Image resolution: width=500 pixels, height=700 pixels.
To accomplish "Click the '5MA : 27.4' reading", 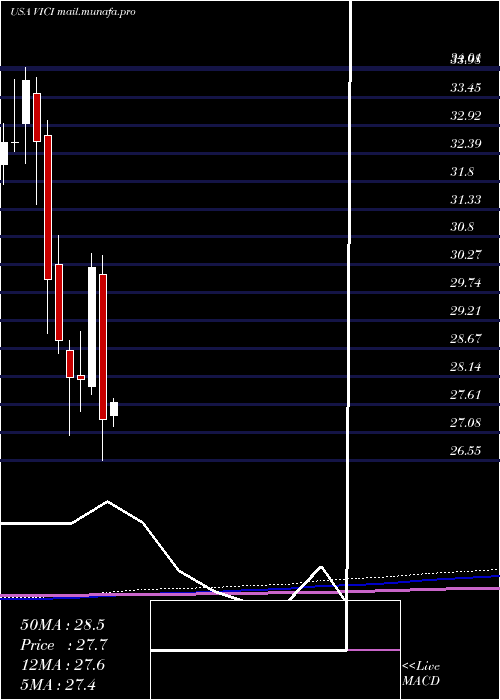I will 58,685.
